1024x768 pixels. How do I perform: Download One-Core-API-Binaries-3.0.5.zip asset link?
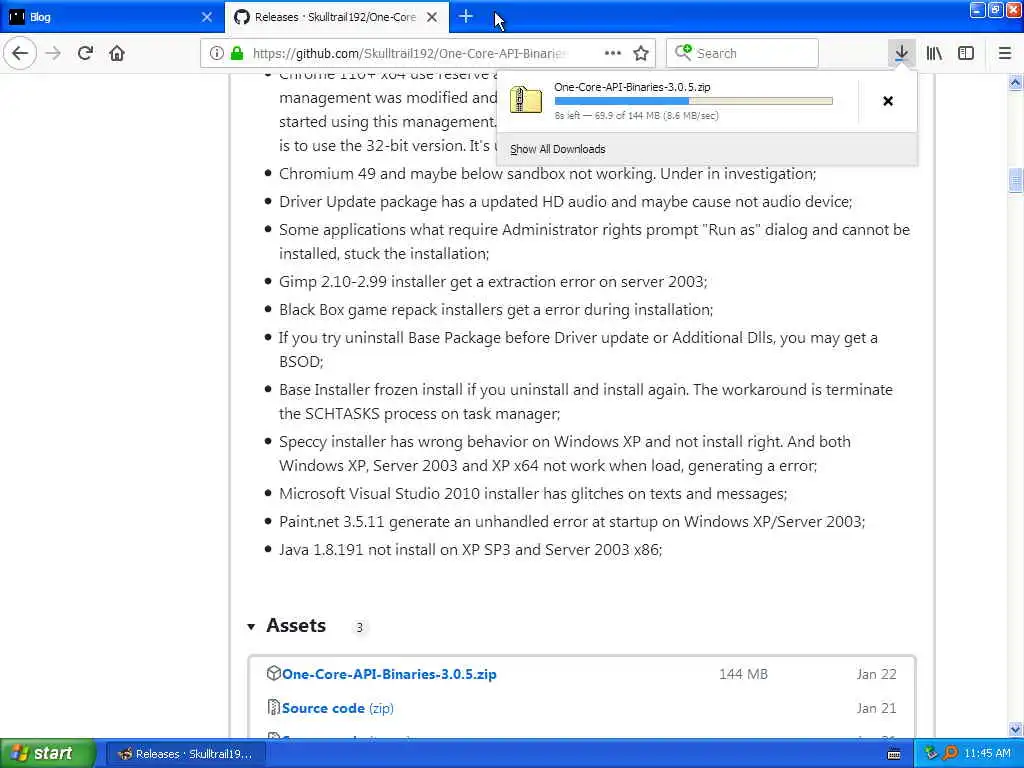(x=389, y=674)
